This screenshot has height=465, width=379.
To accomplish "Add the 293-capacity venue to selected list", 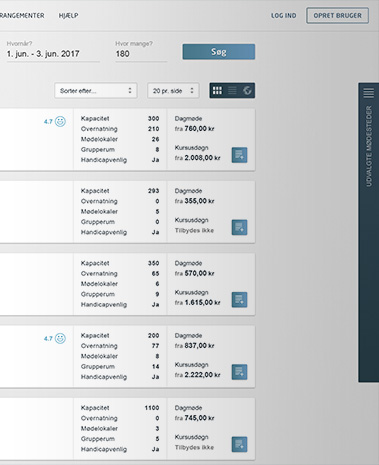I will point(239,227).
